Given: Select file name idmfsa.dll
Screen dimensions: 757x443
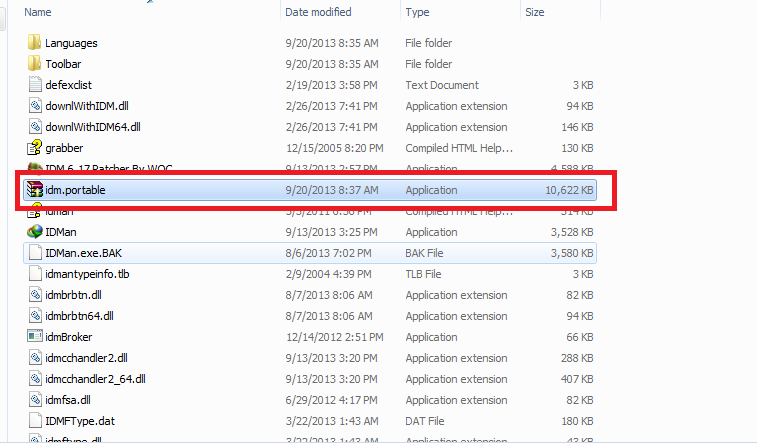Looking at the screenshot, I should pyautogui.click(x=68, y=400).
